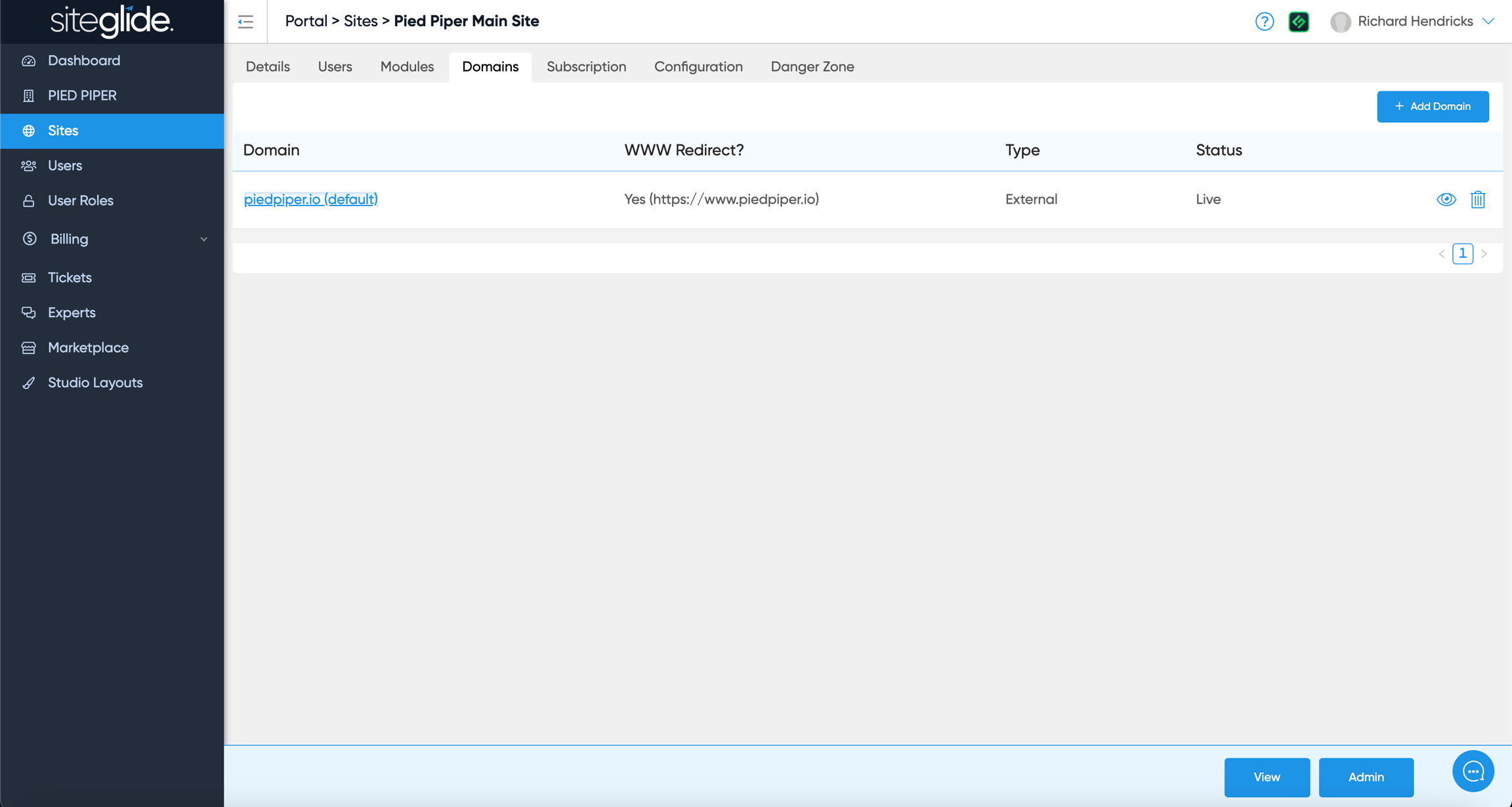1512x807 pixels.
Task: Go to previous page arrow in pagination
Action: (1441, 253)
